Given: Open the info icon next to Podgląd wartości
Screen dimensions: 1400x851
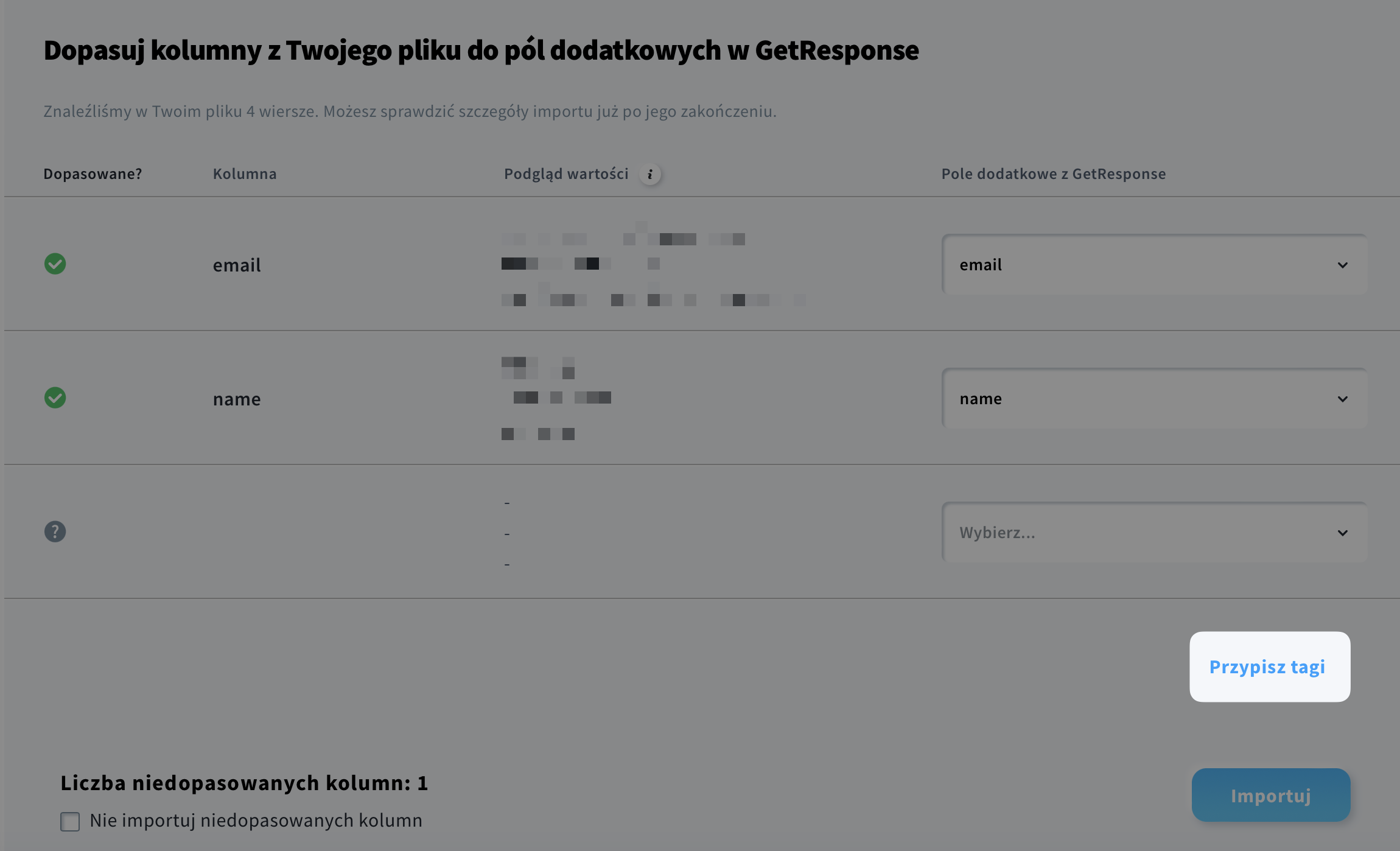Looking at the screenshot, I should 650,175.
